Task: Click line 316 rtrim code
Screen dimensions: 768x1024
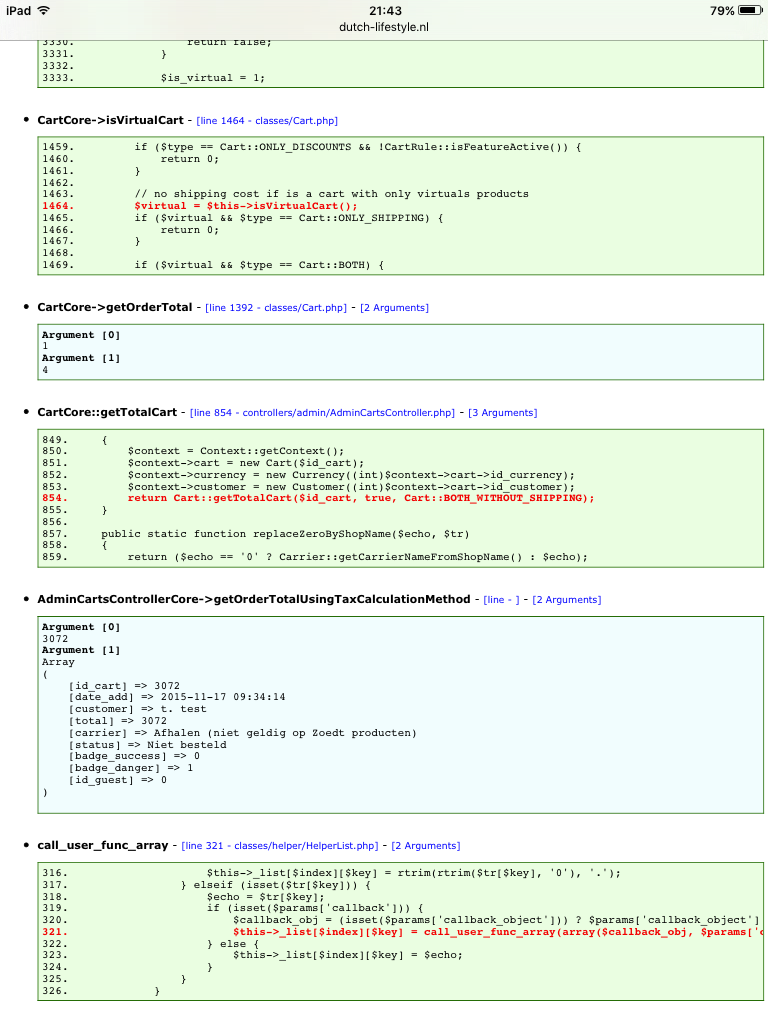Action: (414, 873)
